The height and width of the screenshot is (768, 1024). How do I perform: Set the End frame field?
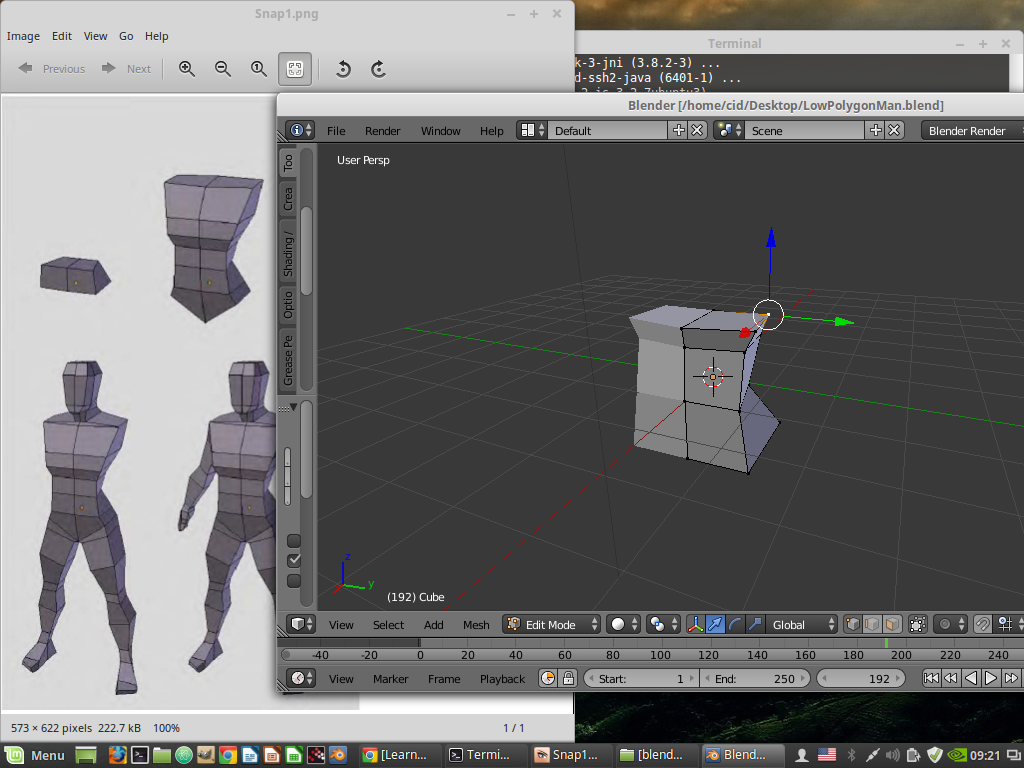[x=755, y=679]
